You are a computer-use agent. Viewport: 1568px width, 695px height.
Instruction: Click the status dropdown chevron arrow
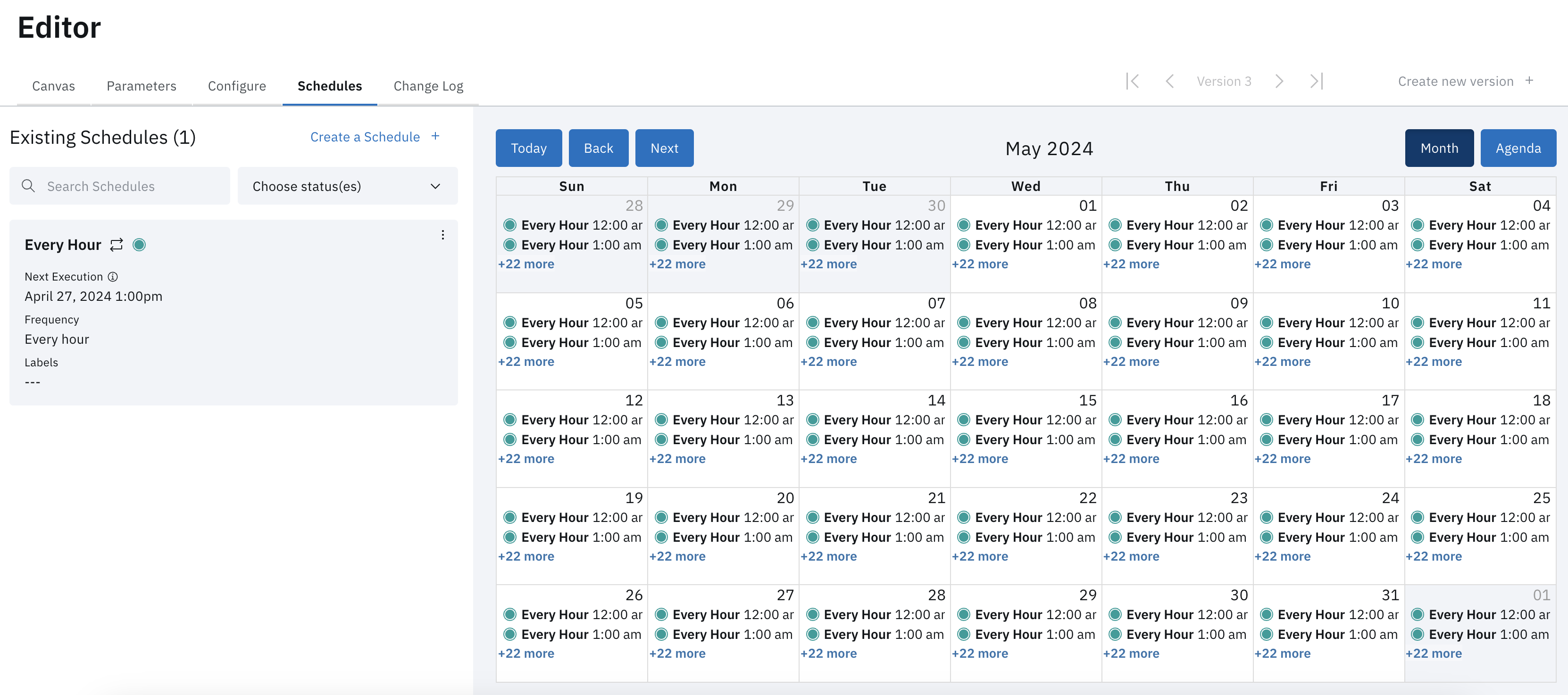[x=435, y=186]
